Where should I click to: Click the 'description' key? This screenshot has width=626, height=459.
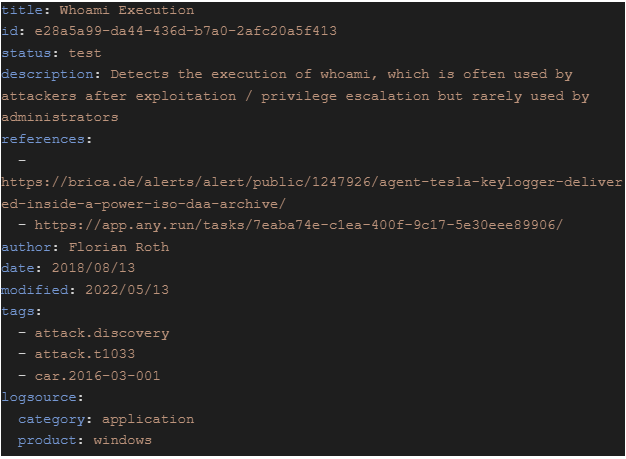click(48, 75)
